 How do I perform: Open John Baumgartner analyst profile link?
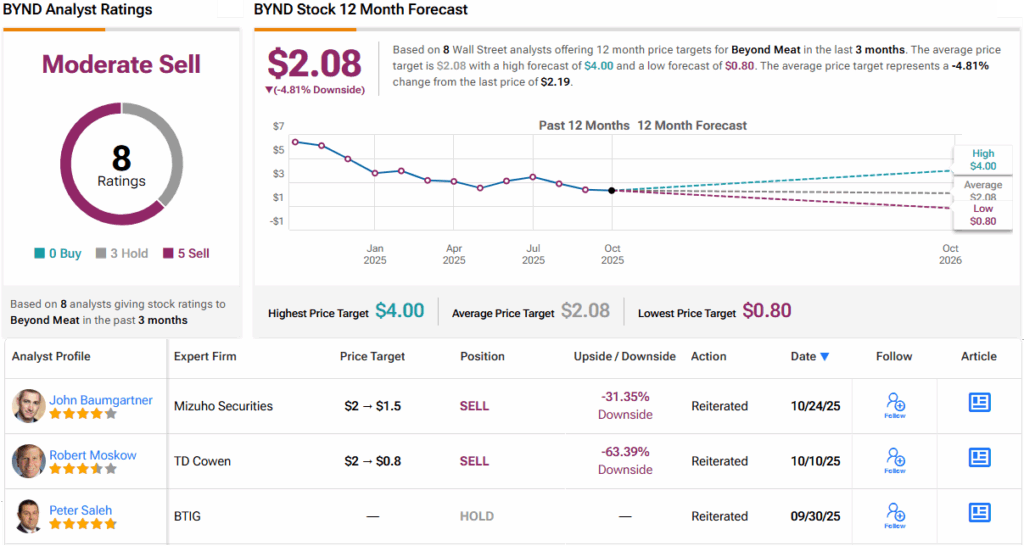pyautogui.click(x=101, y=400)
